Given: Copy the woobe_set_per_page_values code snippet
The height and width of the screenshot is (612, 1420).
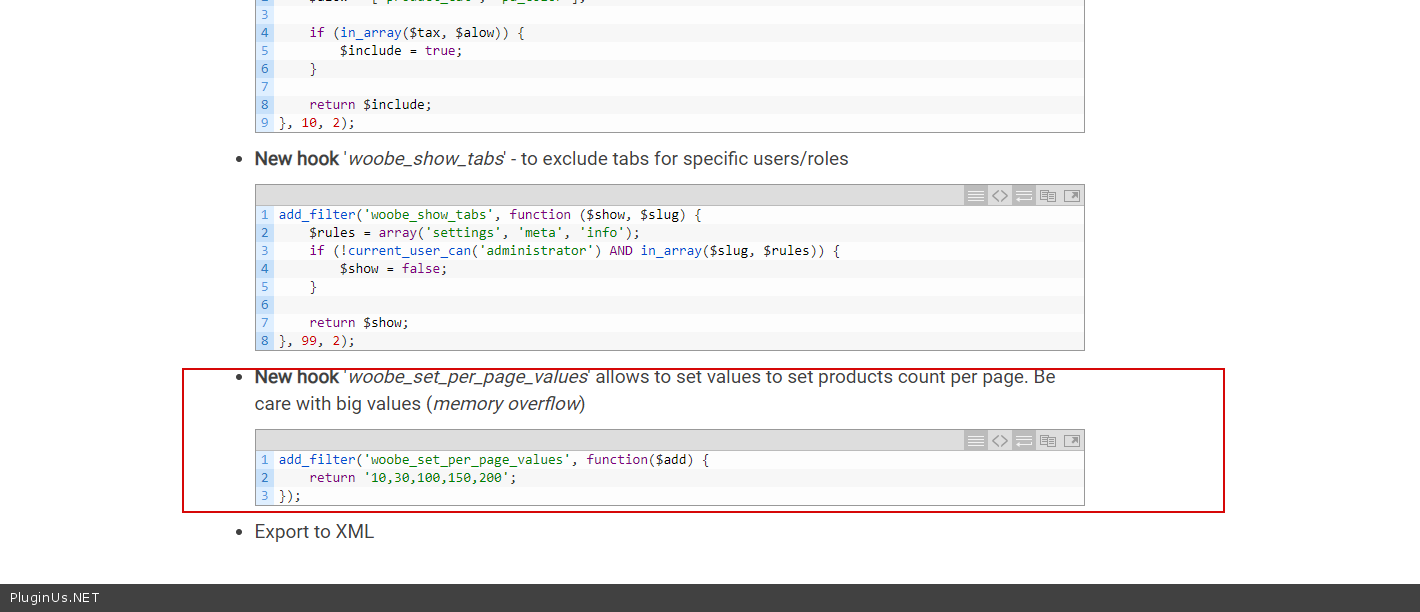Looking at the screenshot, I should [1047, 441].
